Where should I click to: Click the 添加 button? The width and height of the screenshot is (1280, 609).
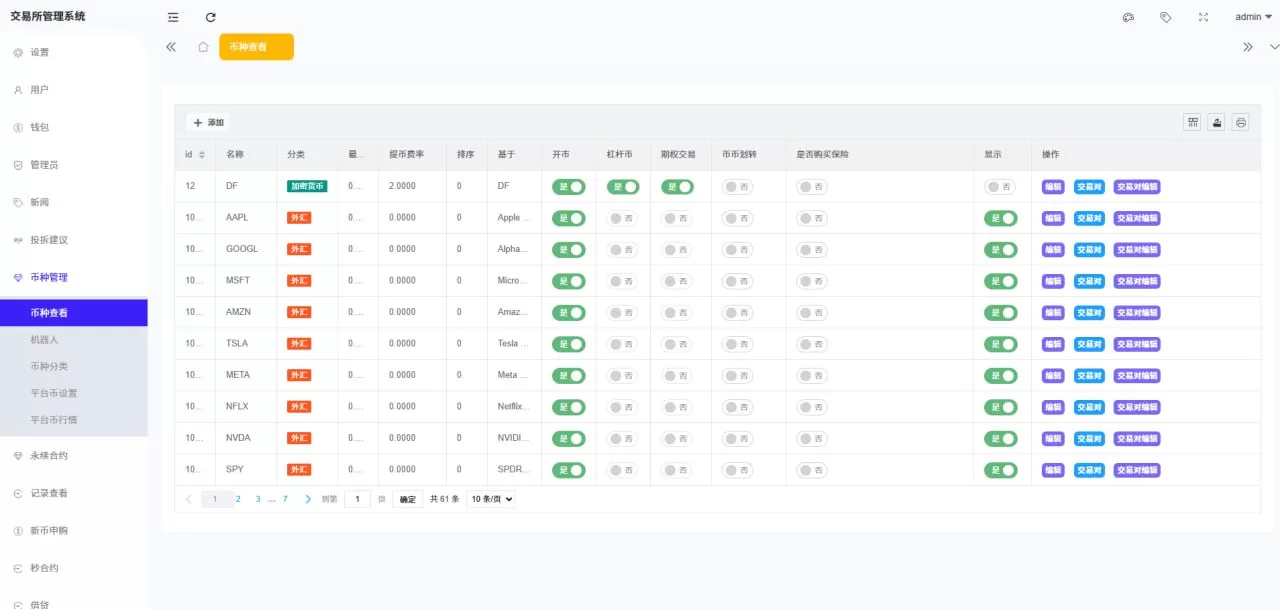tap(208, 122)
